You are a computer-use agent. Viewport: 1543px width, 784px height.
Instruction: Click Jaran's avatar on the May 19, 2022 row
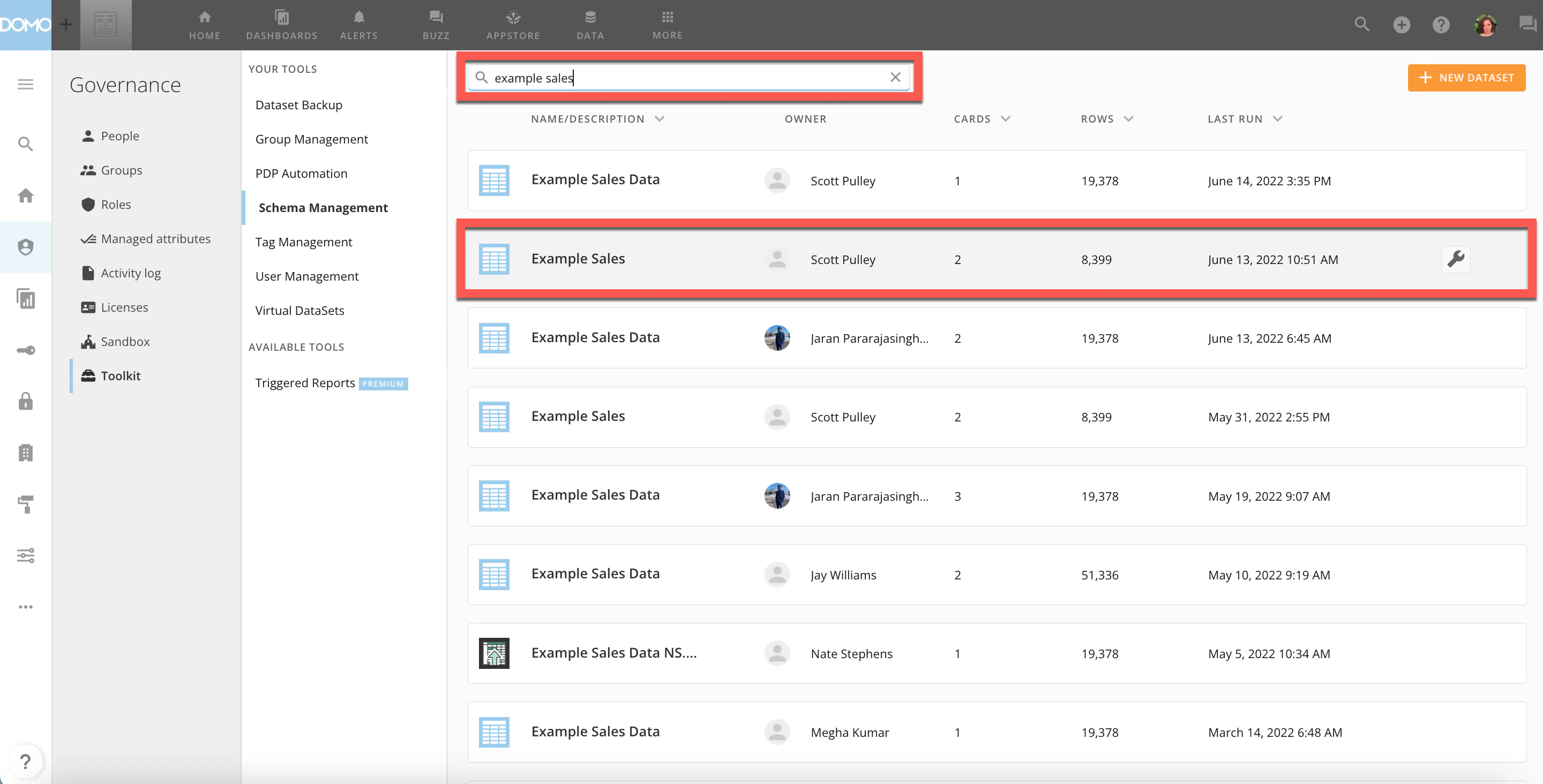click(x=777, y=495)
